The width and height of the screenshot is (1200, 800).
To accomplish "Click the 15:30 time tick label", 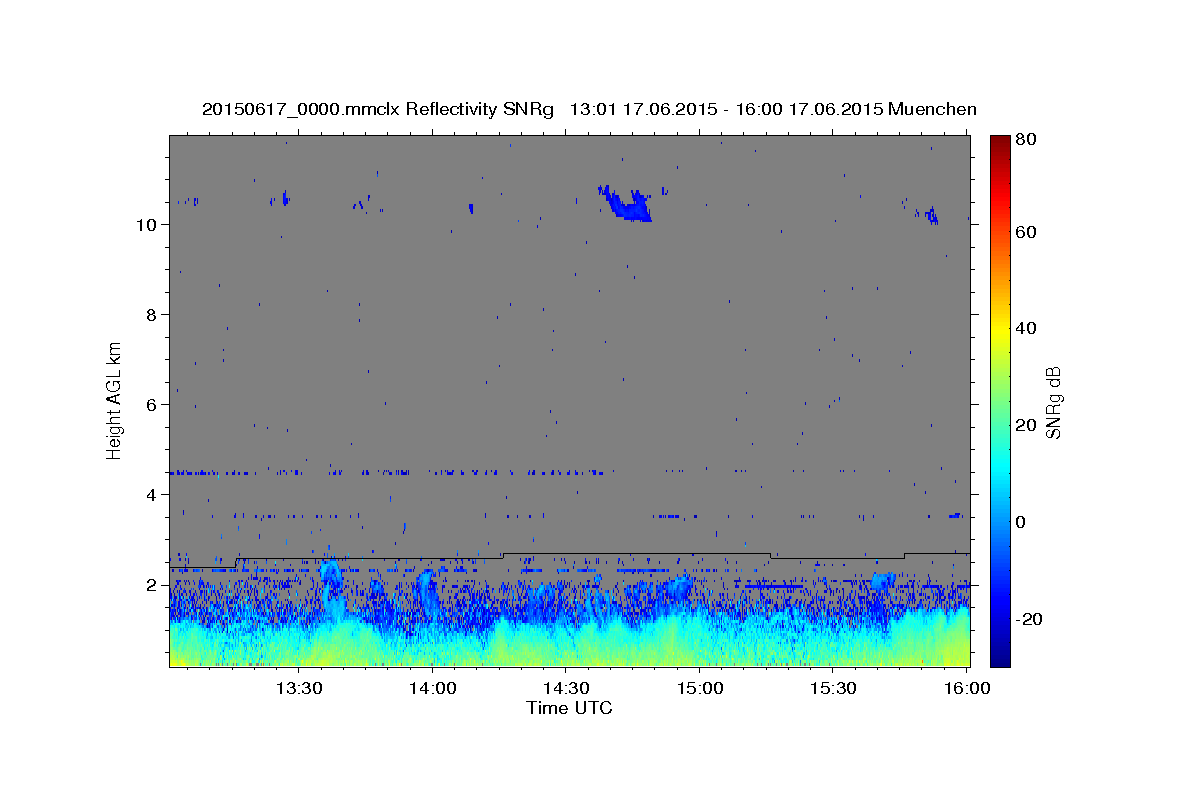I will [833, 689].
